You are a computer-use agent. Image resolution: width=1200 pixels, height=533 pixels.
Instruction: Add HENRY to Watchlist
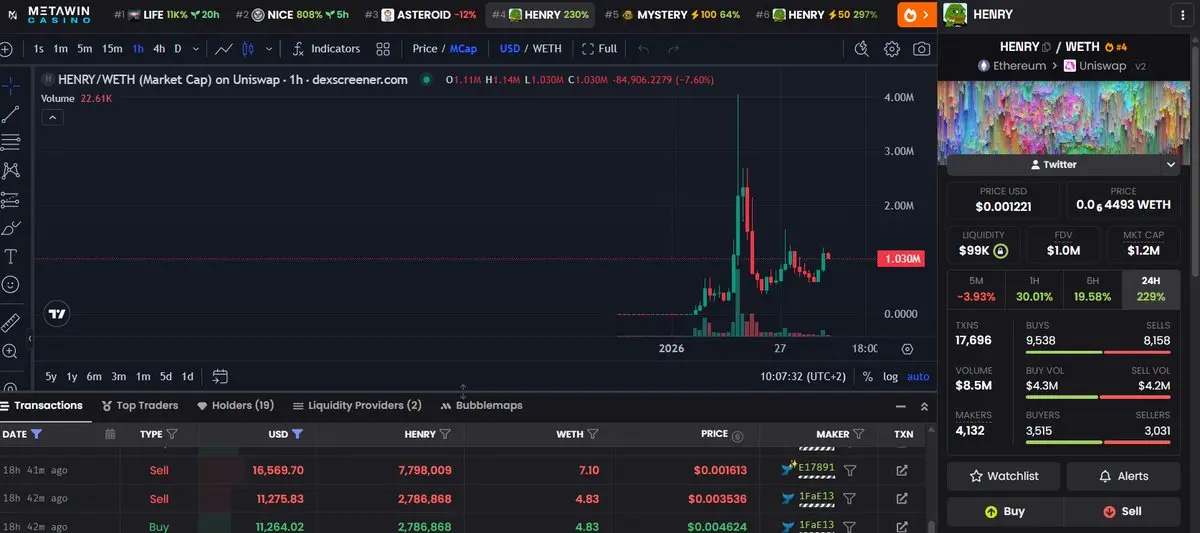1004,476
